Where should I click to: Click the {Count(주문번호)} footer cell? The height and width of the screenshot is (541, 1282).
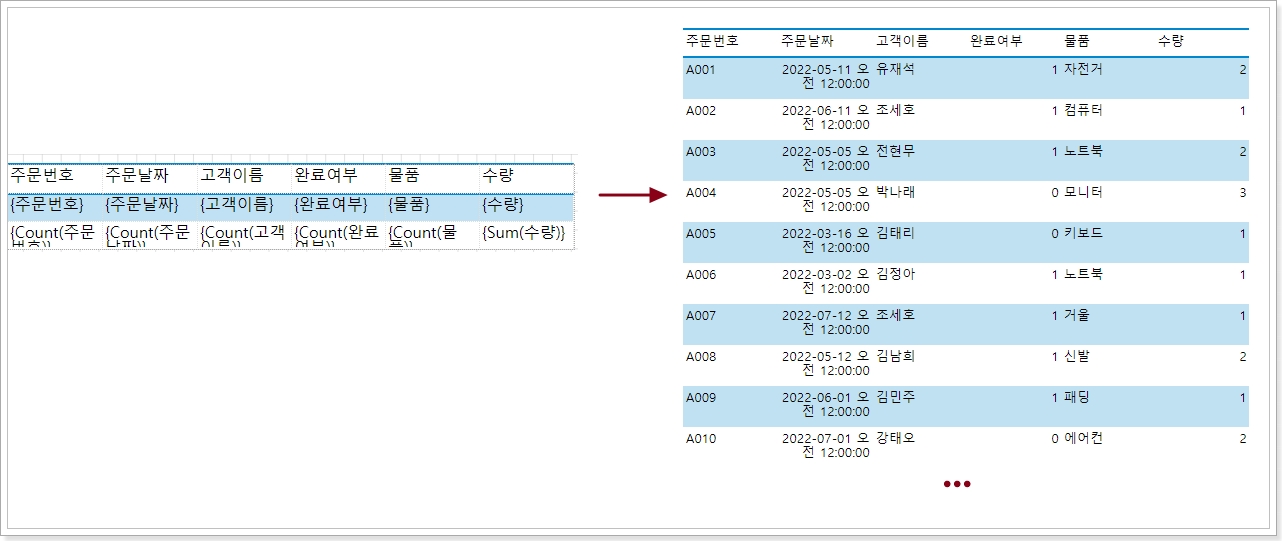coord(53,236)
